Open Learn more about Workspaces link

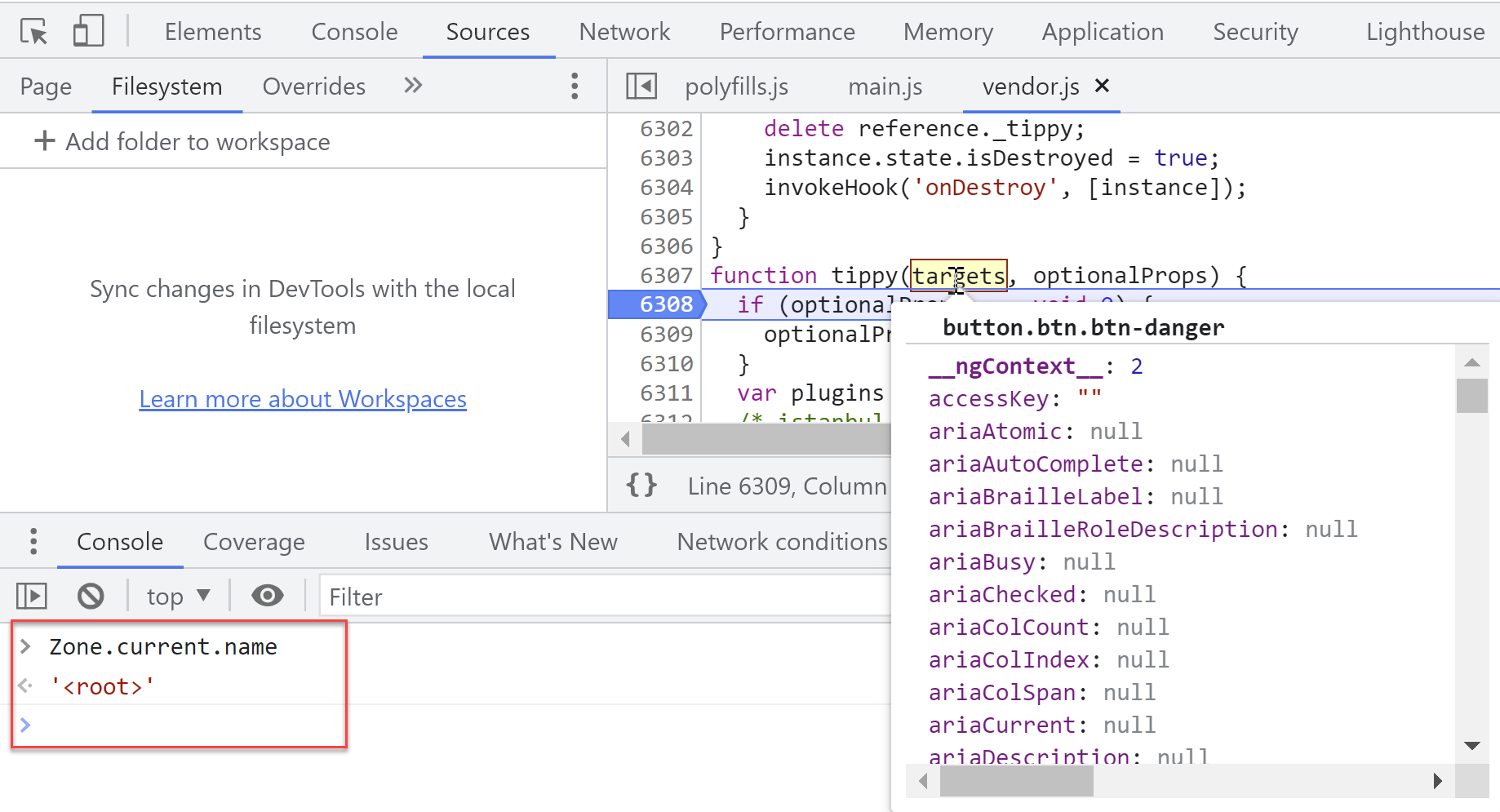303,399
